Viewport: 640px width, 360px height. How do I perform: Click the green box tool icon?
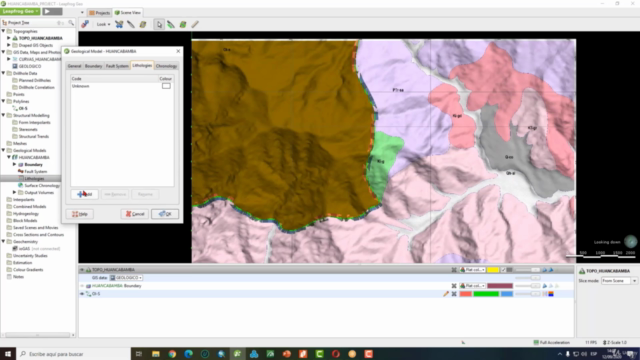(183, 24)
